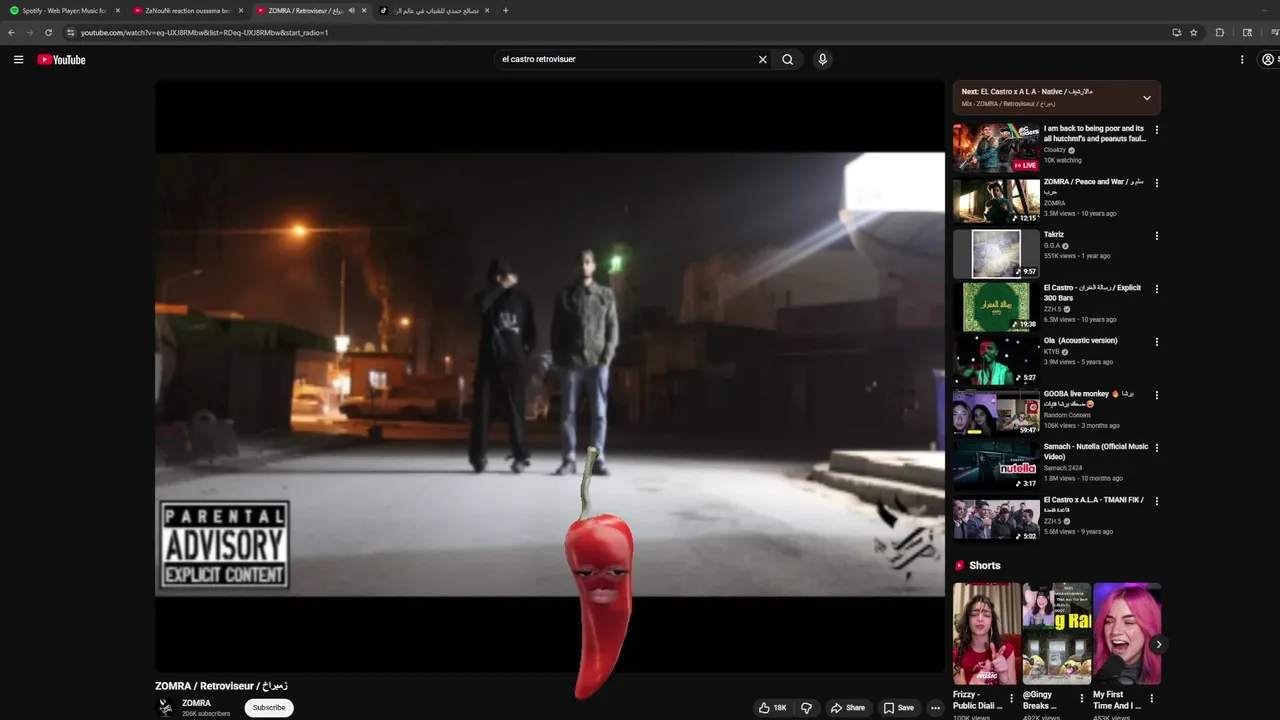Click the Share button
The width and height of the screenshot is (1280, 720).
[847, 707]
